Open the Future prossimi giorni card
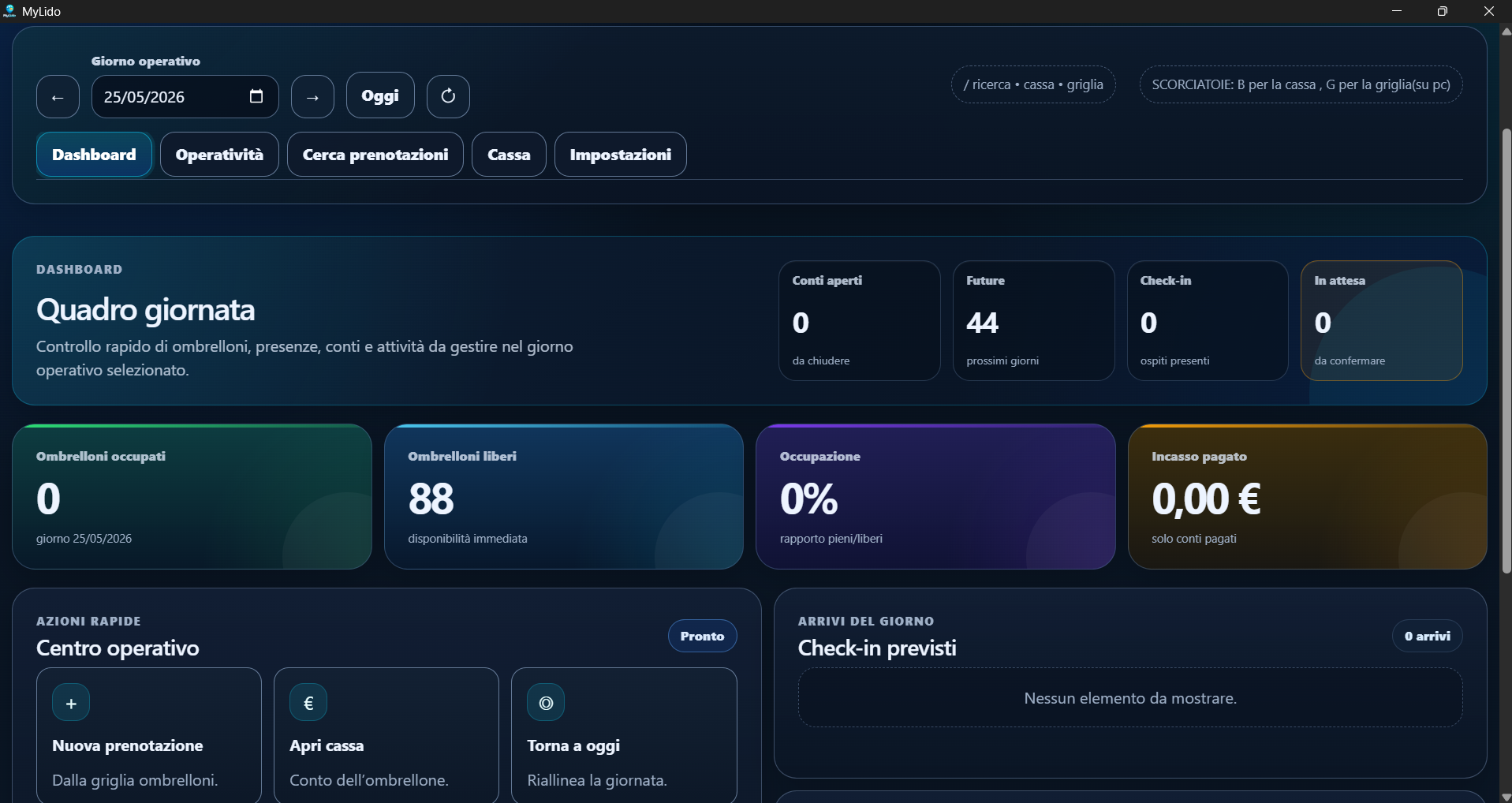 (1034, 321)
